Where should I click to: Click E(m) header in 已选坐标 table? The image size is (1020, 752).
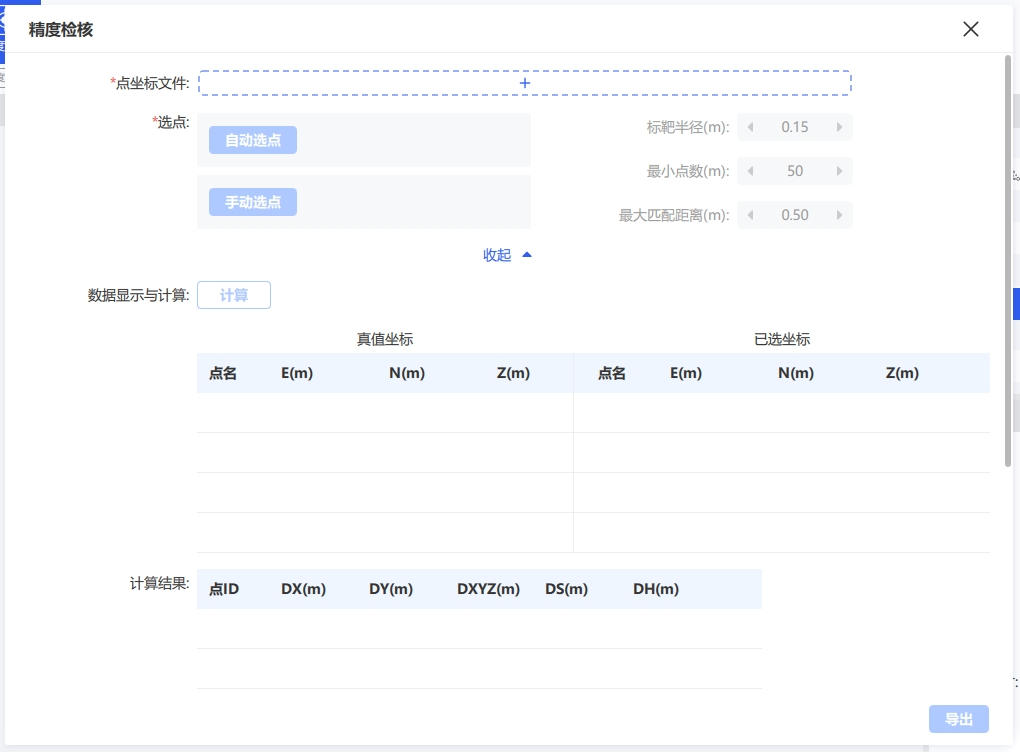[x=686, y=373]
